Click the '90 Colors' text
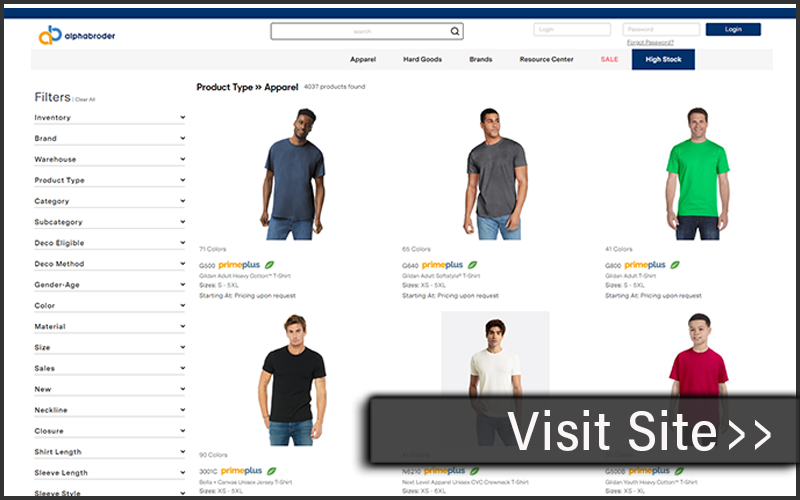Viewport: 800px width, 500px height. (x=213, y=455)
